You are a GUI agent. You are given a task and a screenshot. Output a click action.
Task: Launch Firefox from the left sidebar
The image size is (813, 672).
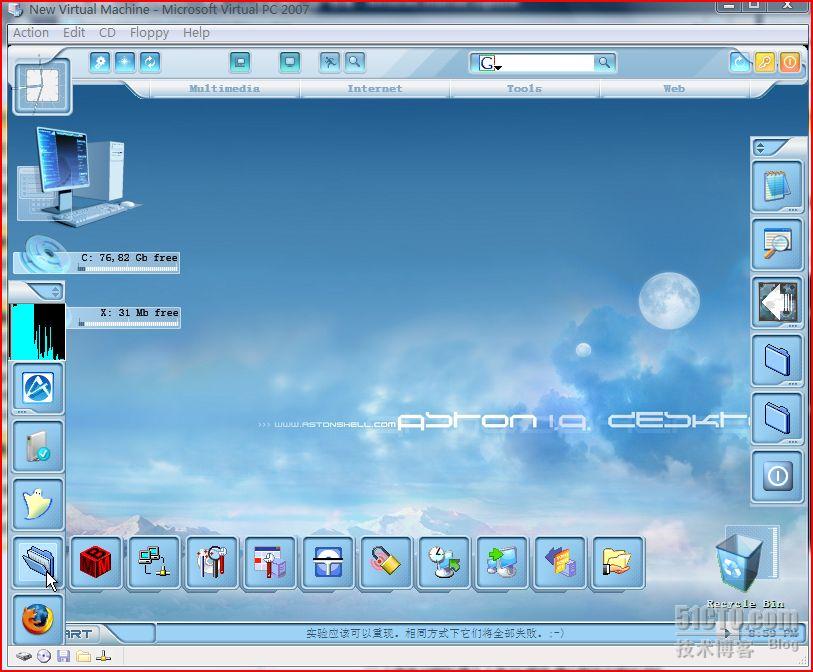point(38,620)
